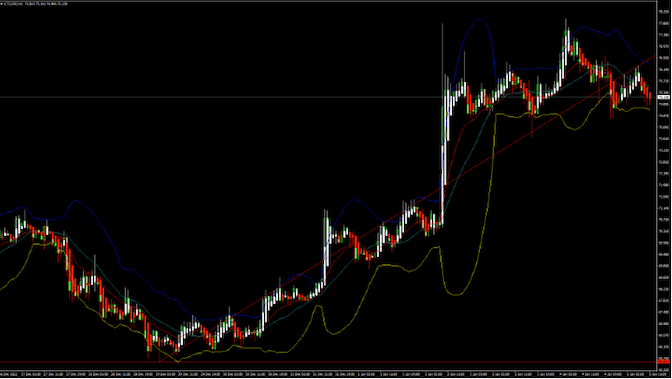The height and width of the screenshot is (379, 672).
Task: Select the grey horizontal current-price line
Action: 328,97
